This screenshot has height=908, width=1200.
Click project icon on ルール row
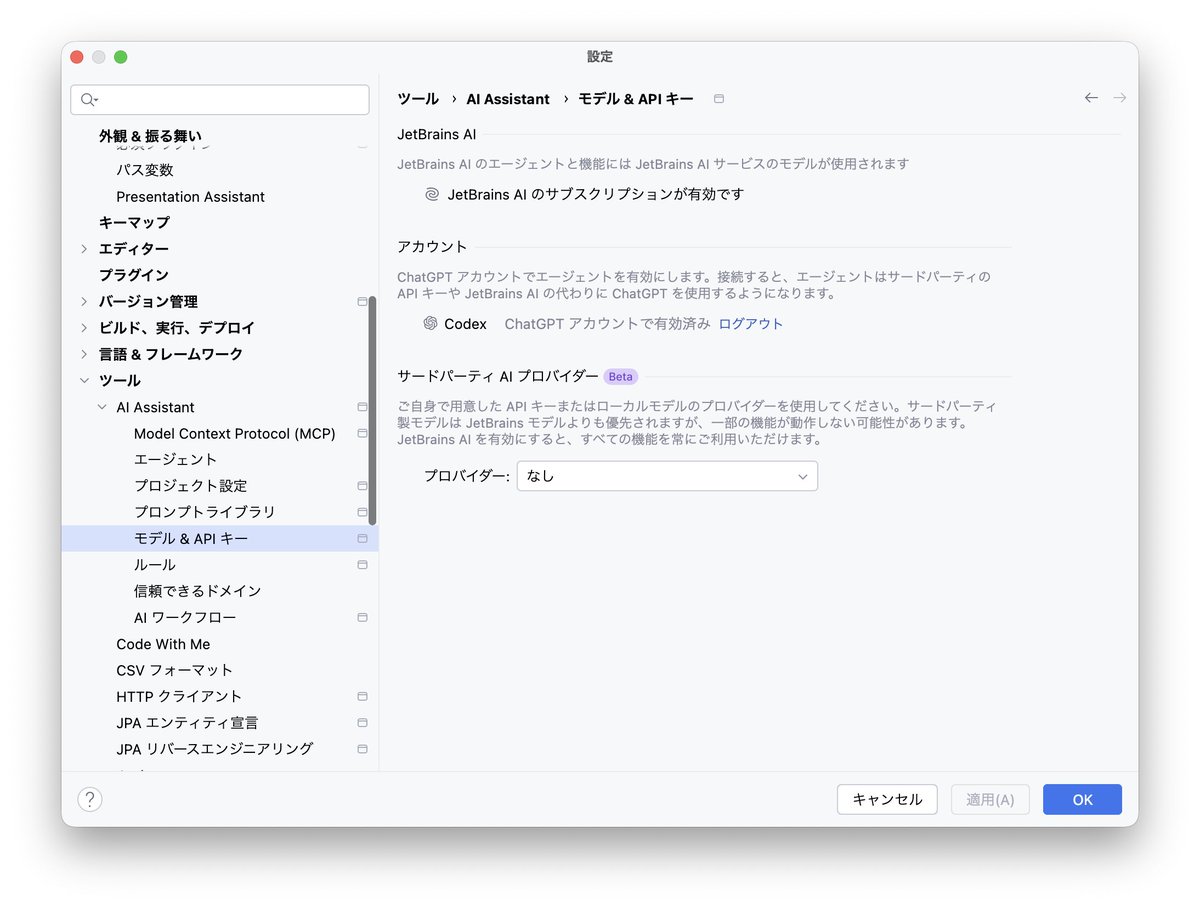coord(362,565)
